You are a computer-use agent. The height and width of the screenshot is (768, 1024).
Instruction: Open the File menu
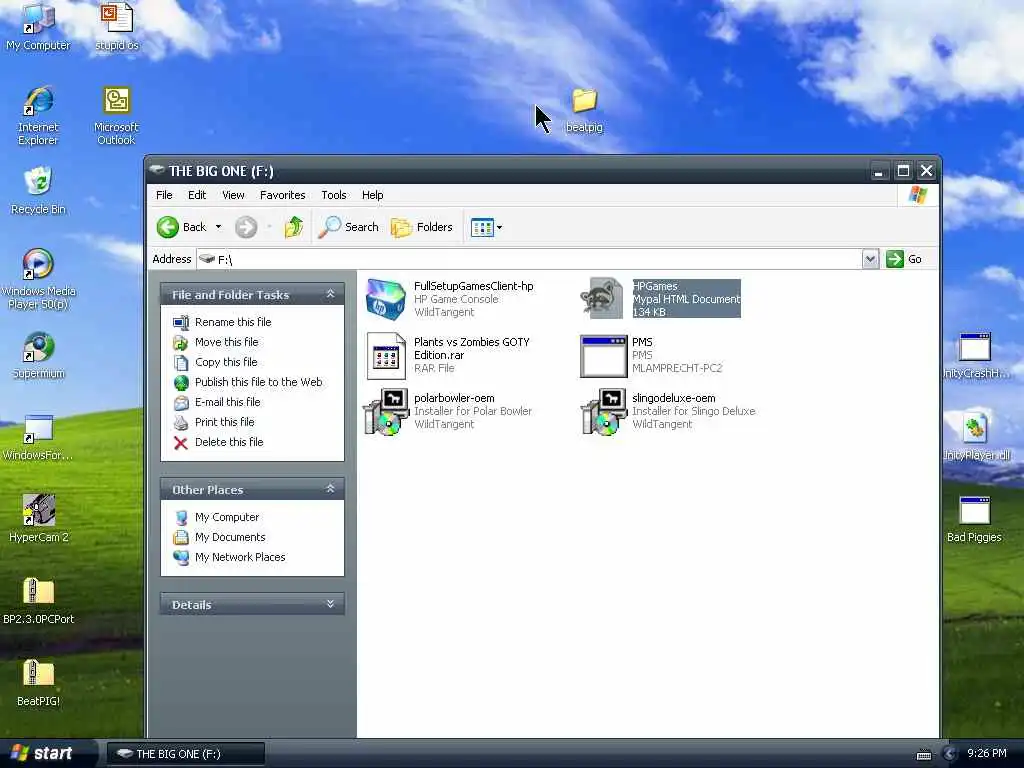(x=164, y=195)
